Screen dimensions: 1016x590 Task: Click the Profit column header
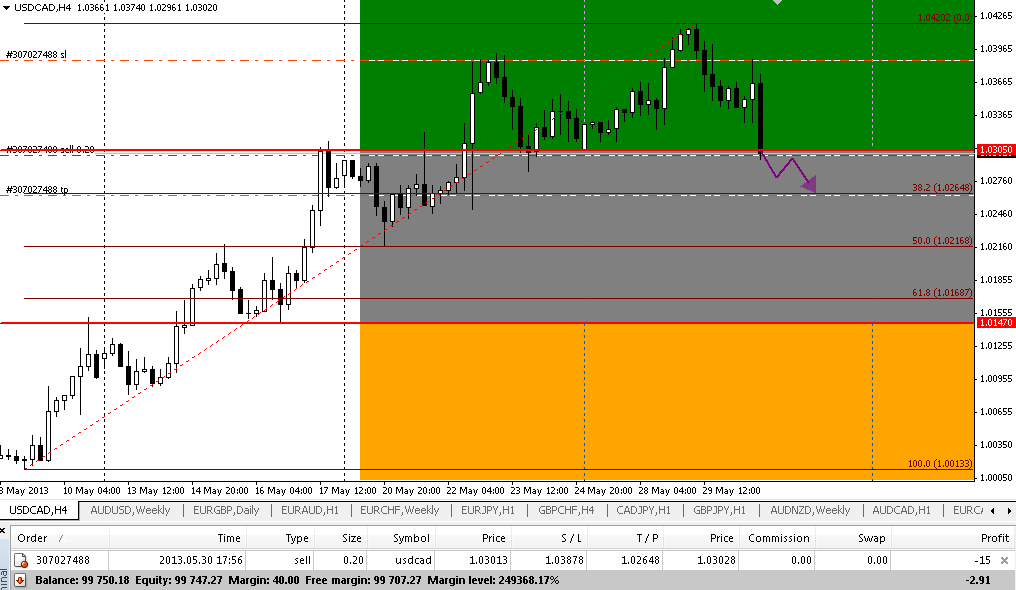[x=990, y=538]
